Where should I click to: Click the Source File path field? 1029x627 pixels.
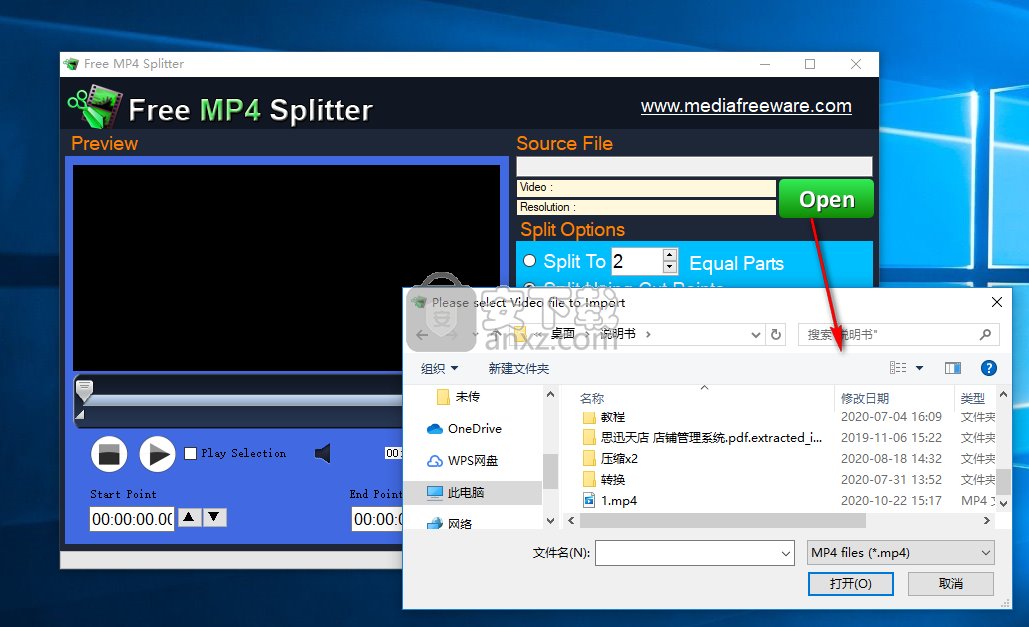pyautogui.click(x=694, y=165)
